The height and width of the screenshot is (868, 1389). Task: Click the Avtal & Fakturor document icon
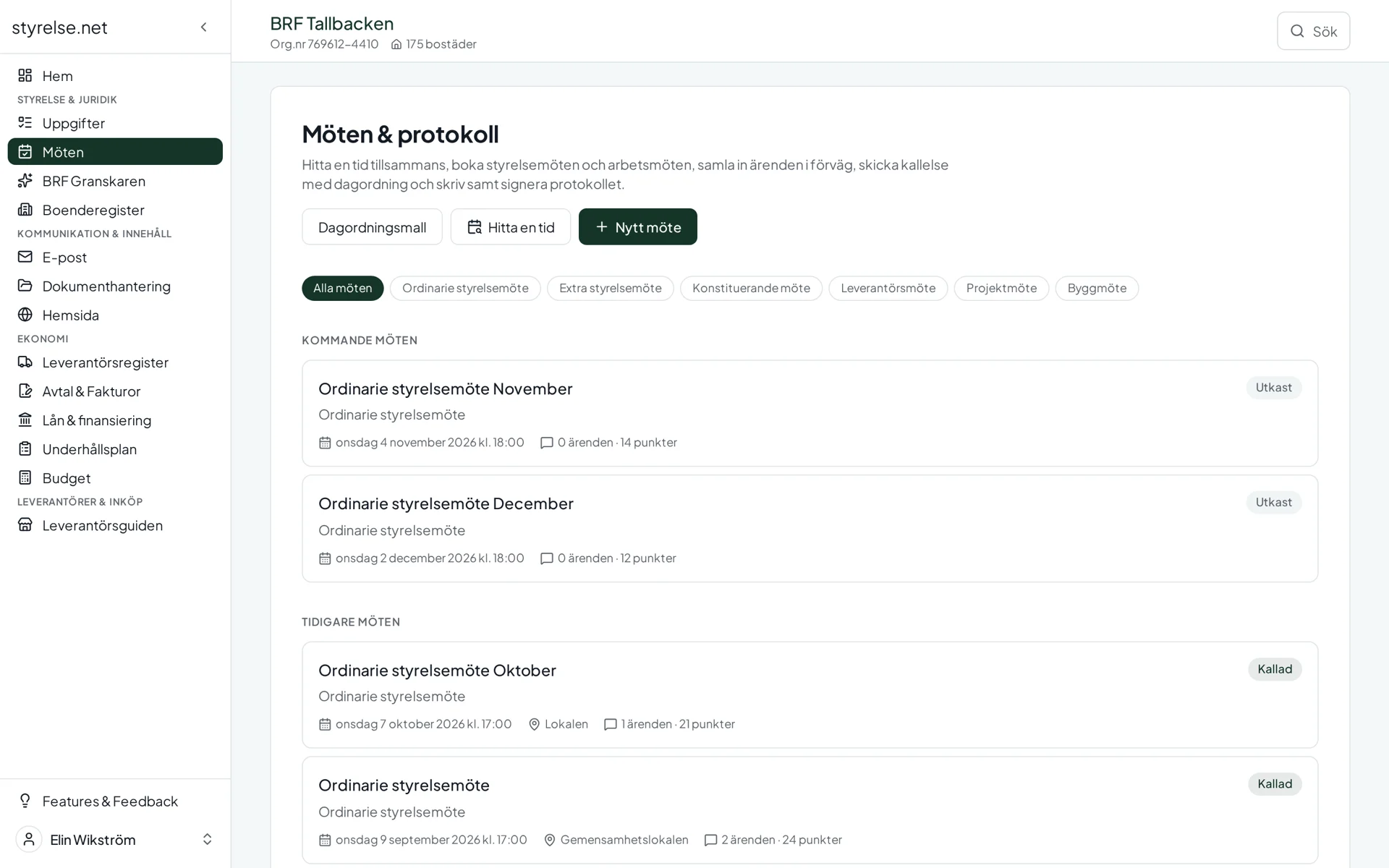click(x=25, y=391)
